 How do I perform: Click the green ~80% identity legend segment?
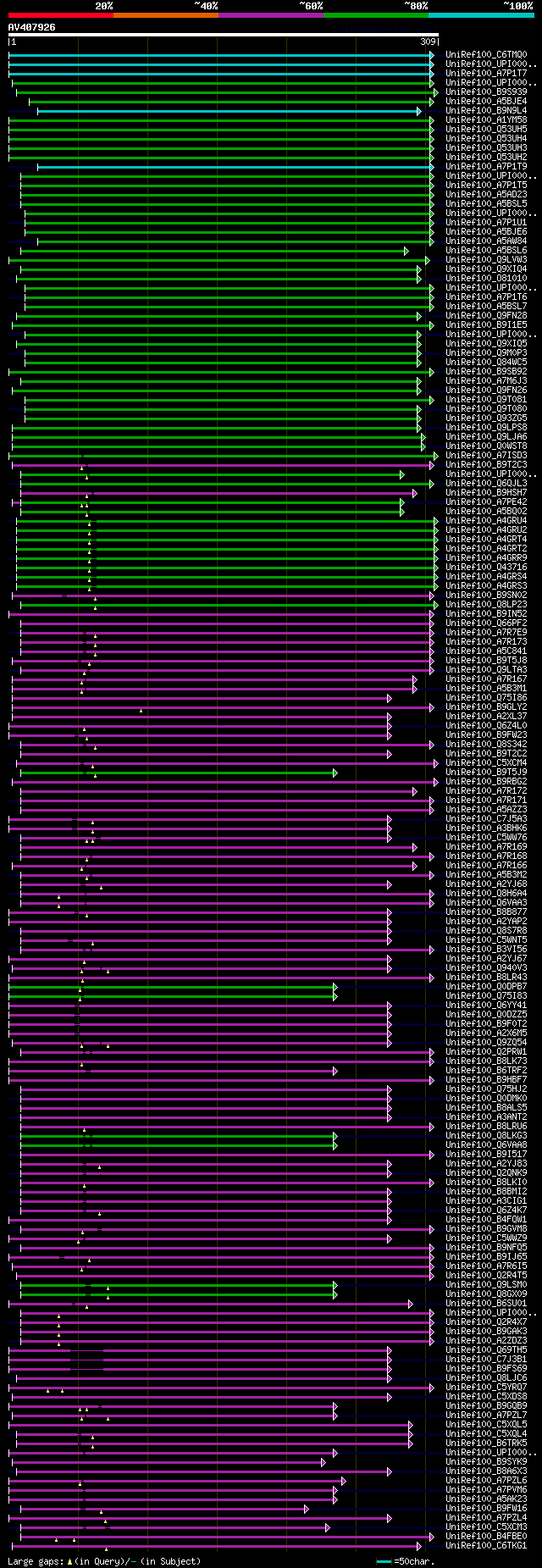click(376, 14)
